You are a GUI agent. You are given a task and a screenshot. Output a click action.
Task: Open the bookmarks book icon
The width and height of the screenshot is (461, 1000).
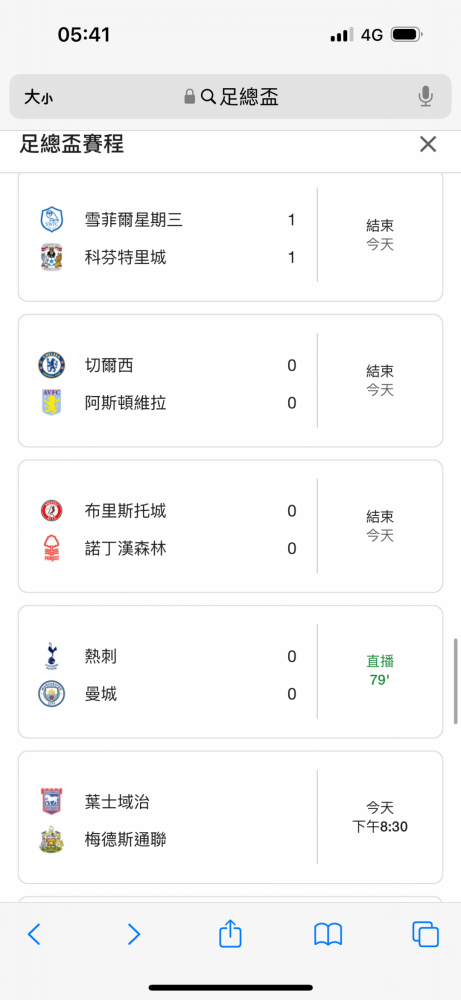pos(328,934)
